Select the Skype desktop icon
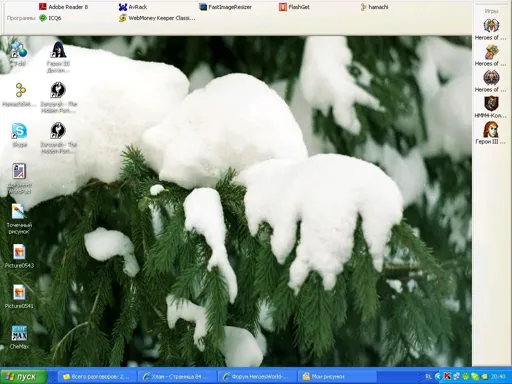The image size is (512, 384). [x=19, y=135]
